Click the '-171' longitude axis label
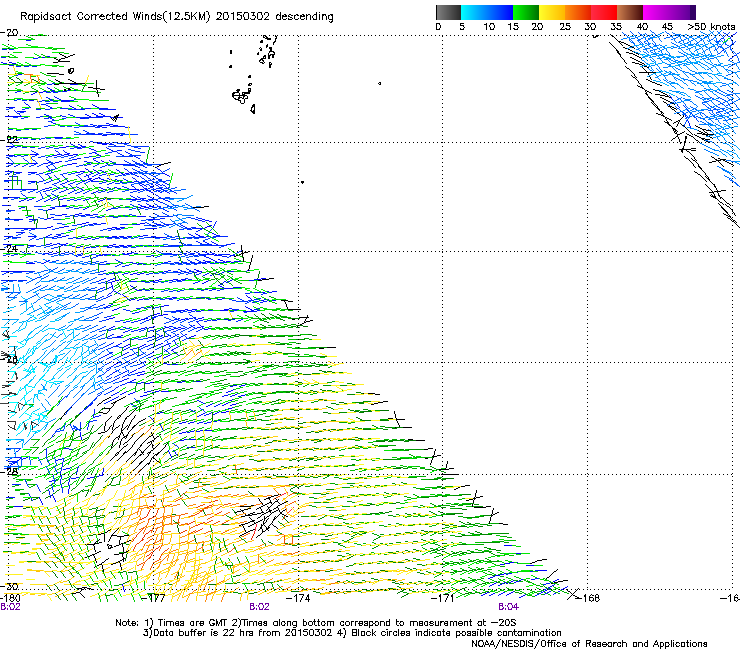Viewport: 740px width, 650px height. coord(443,598)
